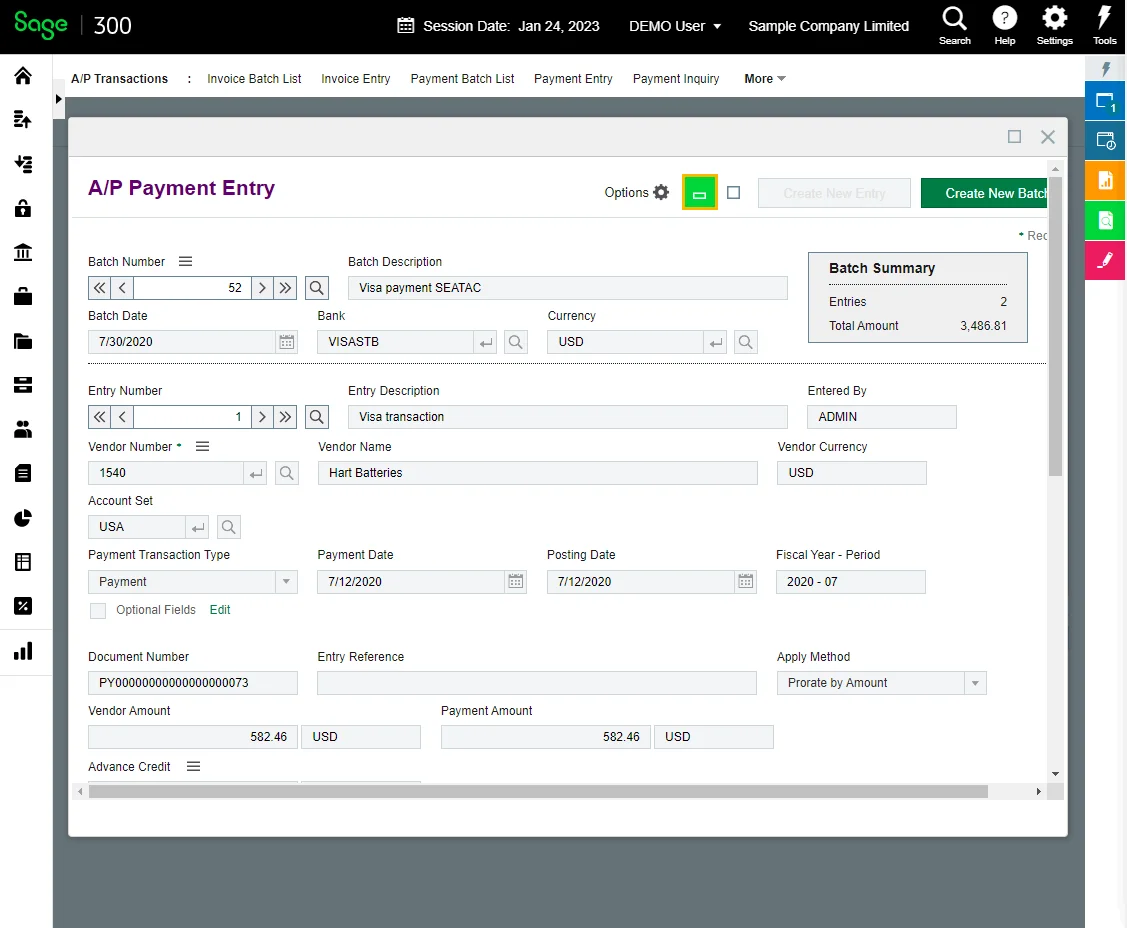
Task: Expand the Payment Transaction Type dropdown
Action: (x=285, y=582)
